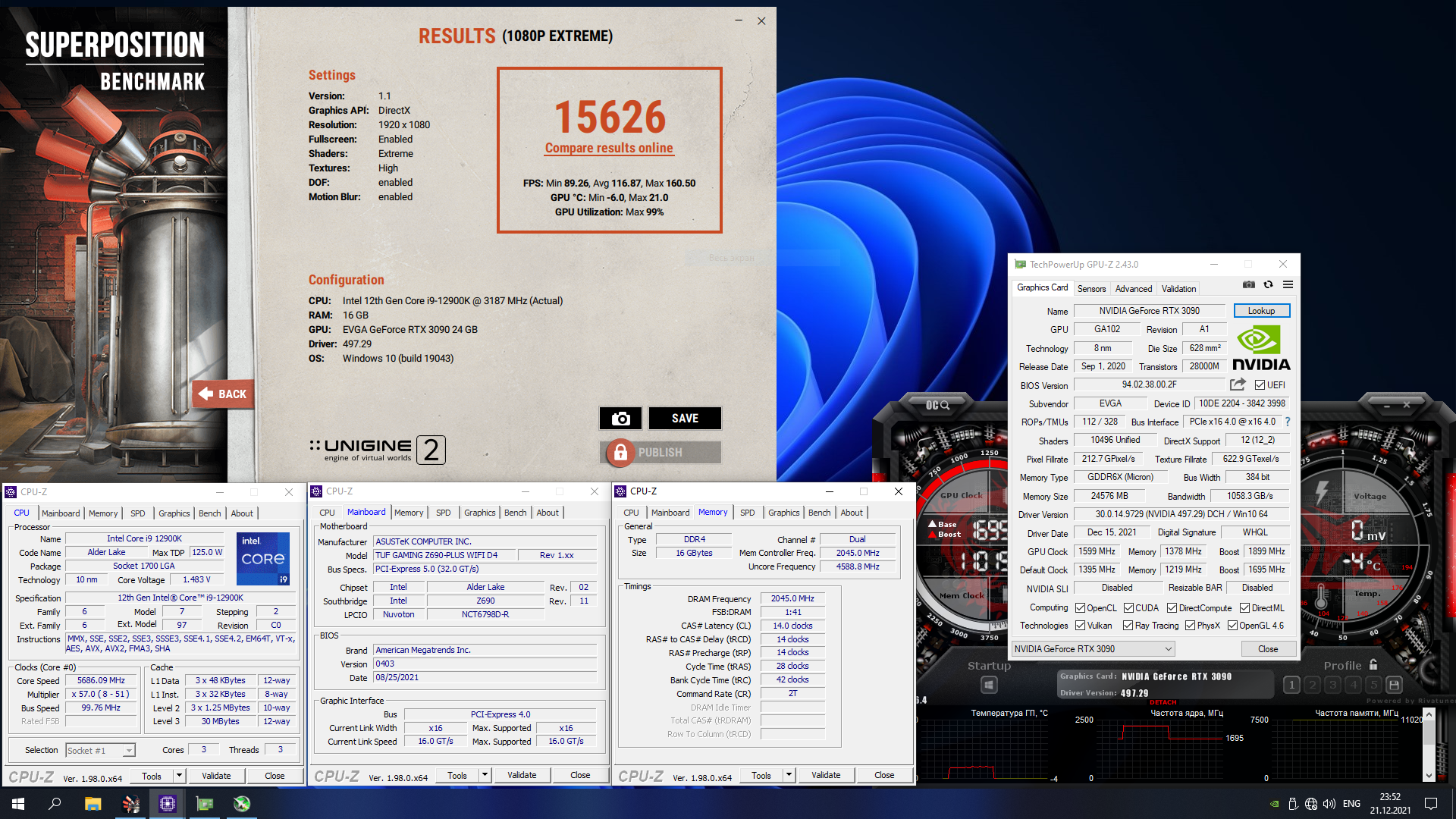Switch to GPU-Z via taskbar icon
Image resolution: width=1456 pixels, height=819 pixels.
[x=205, y=803]
